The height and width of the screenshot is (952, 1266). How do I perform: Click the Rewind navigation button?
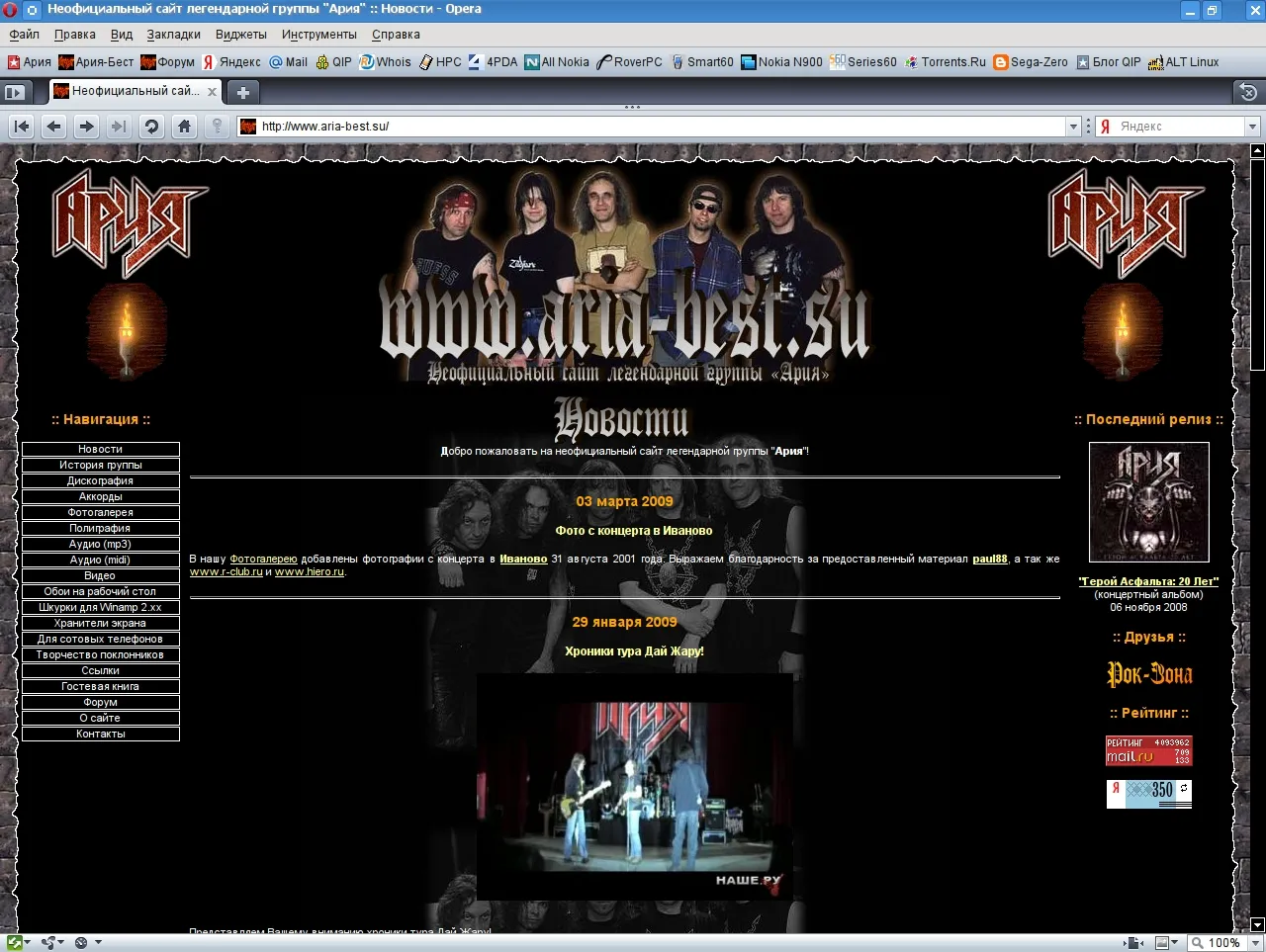[22, 127]
